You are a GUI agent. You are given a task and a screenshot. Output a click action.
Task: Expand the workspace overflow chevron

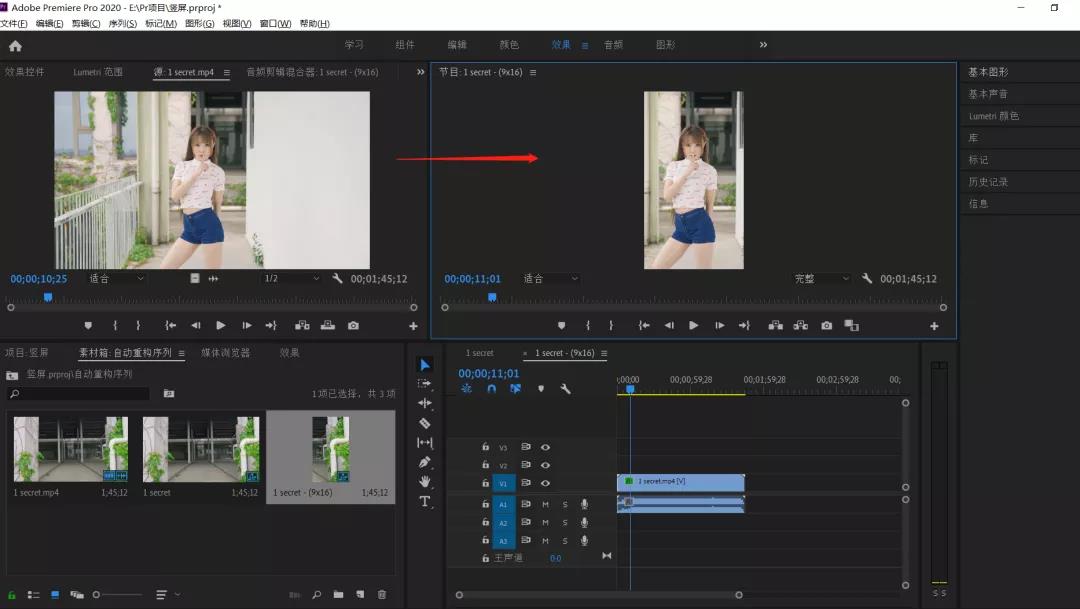tap(764, 45)
